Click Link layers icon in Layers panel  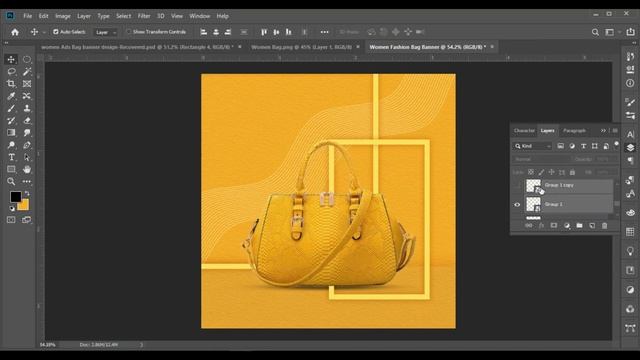click(529, 225)
